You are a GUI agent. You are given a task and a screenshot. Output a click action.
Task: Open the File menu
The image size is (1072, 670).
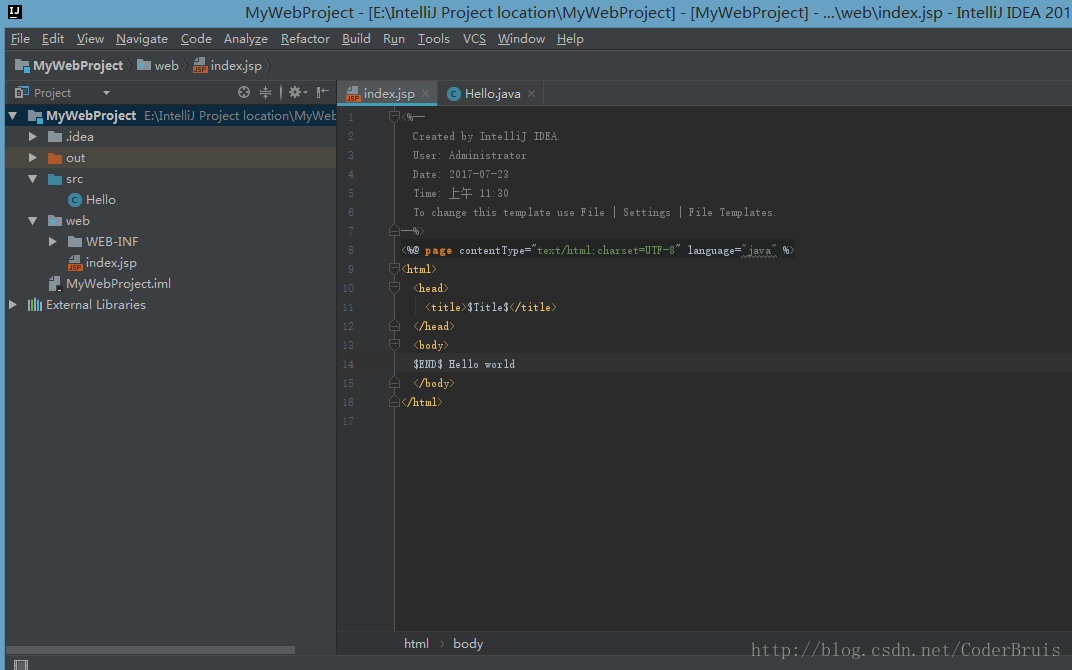click(20, 39)
